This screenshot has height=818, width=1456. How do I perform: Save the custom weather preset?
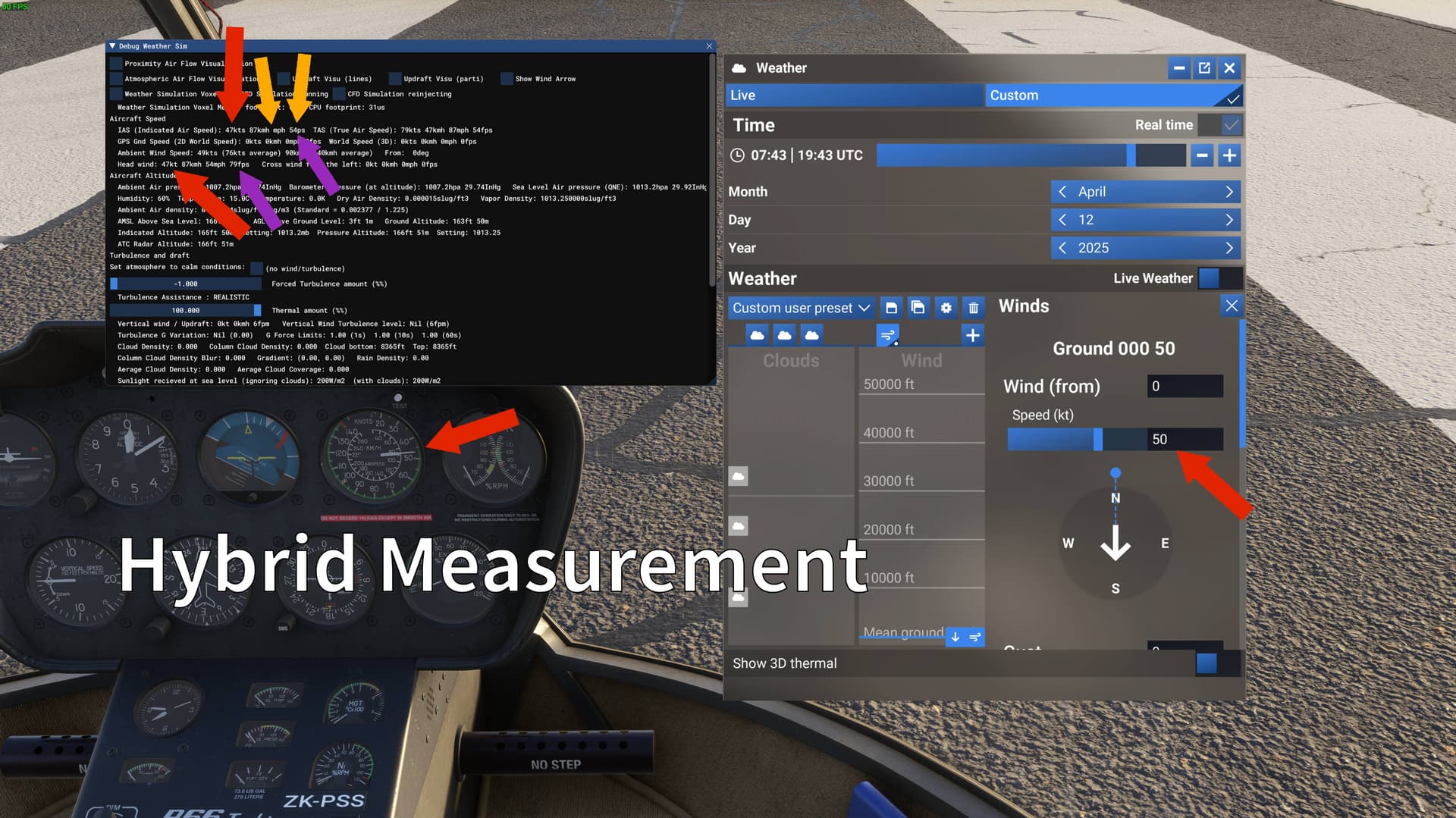point(891,308)
